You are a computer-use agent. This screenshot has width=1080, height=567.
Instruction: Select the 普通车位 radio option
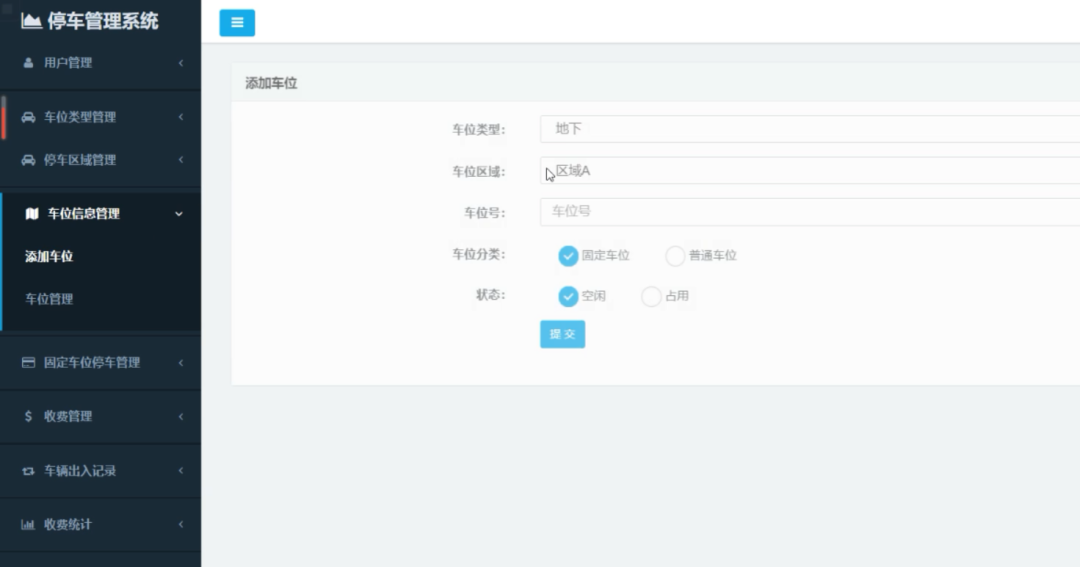click(x=675, y=256)
